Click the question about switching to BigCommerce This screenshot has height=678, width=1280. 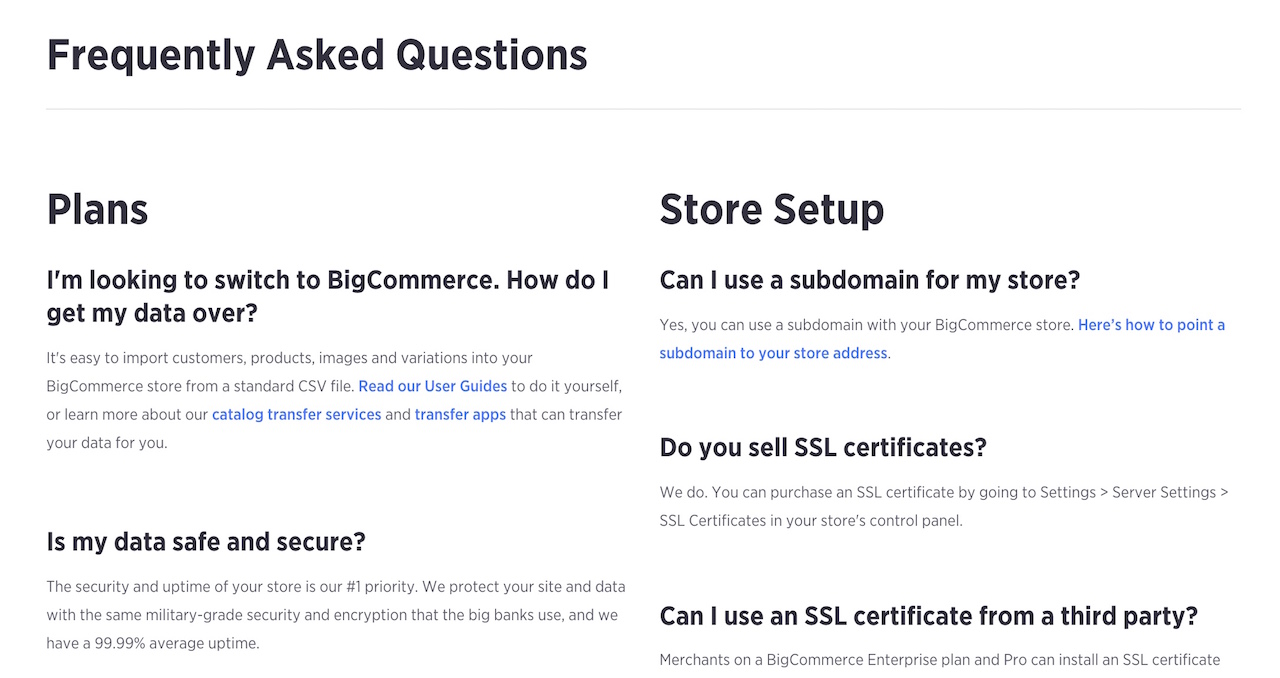328,296
